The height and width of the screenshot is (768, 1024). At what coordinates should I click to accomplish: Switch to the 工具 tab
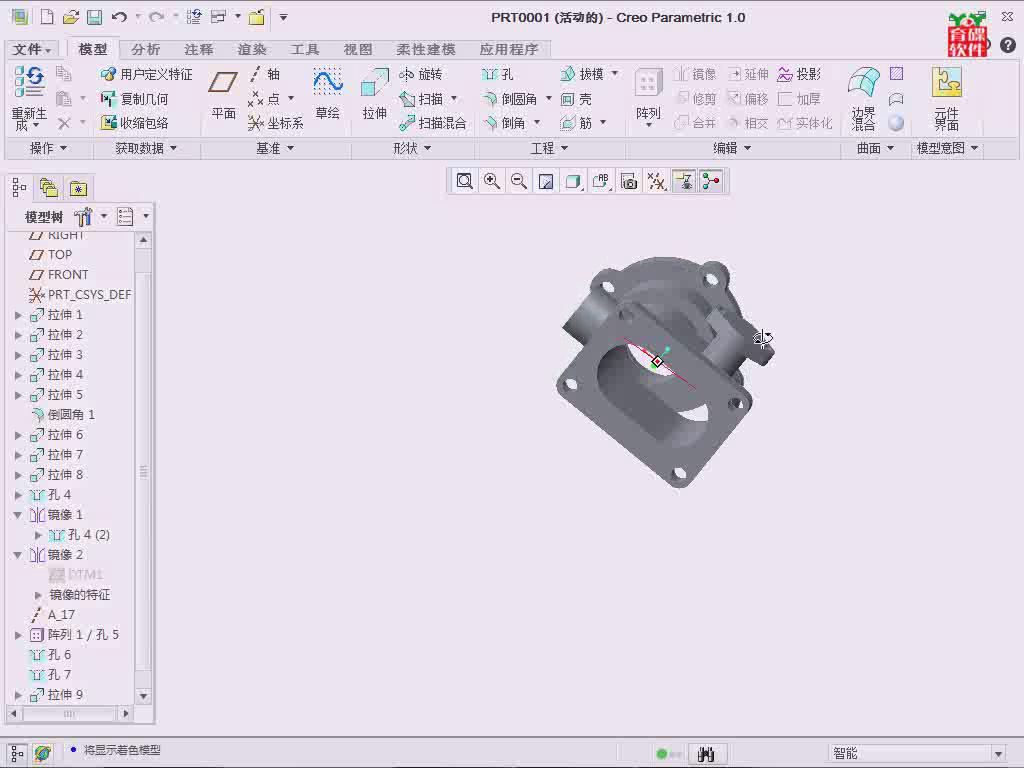click(304, 49)
